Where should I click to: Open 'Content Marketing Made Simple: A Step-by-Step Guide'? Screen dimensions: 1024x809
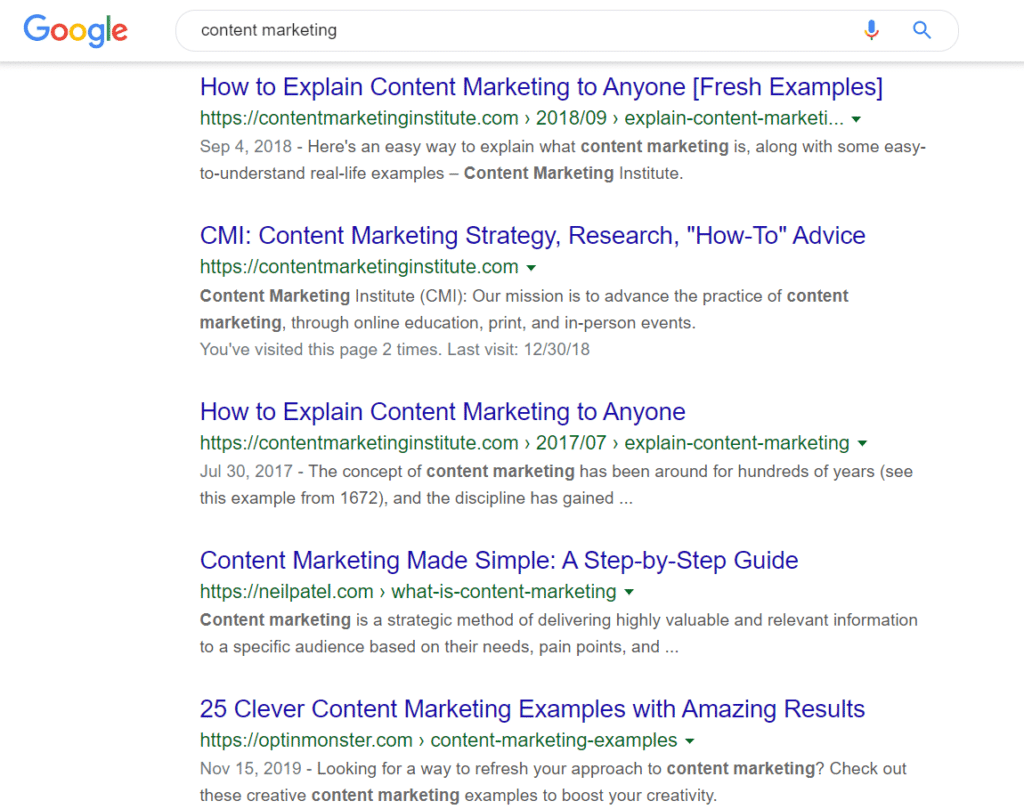(x=500, y=560)
